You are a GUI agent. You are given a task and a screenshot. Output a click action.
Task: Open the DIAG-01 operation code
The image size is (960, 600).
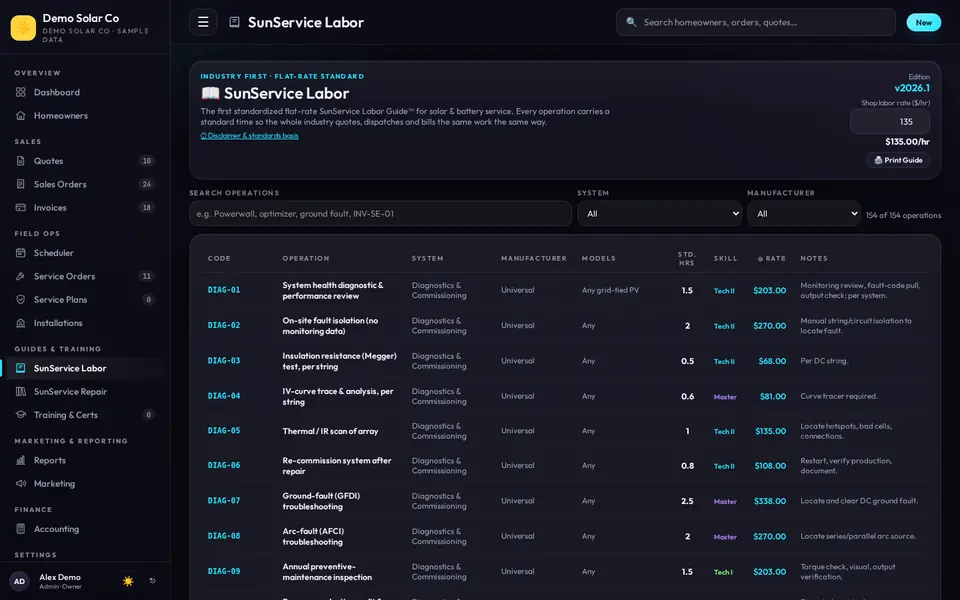click(x=223, y=290)
